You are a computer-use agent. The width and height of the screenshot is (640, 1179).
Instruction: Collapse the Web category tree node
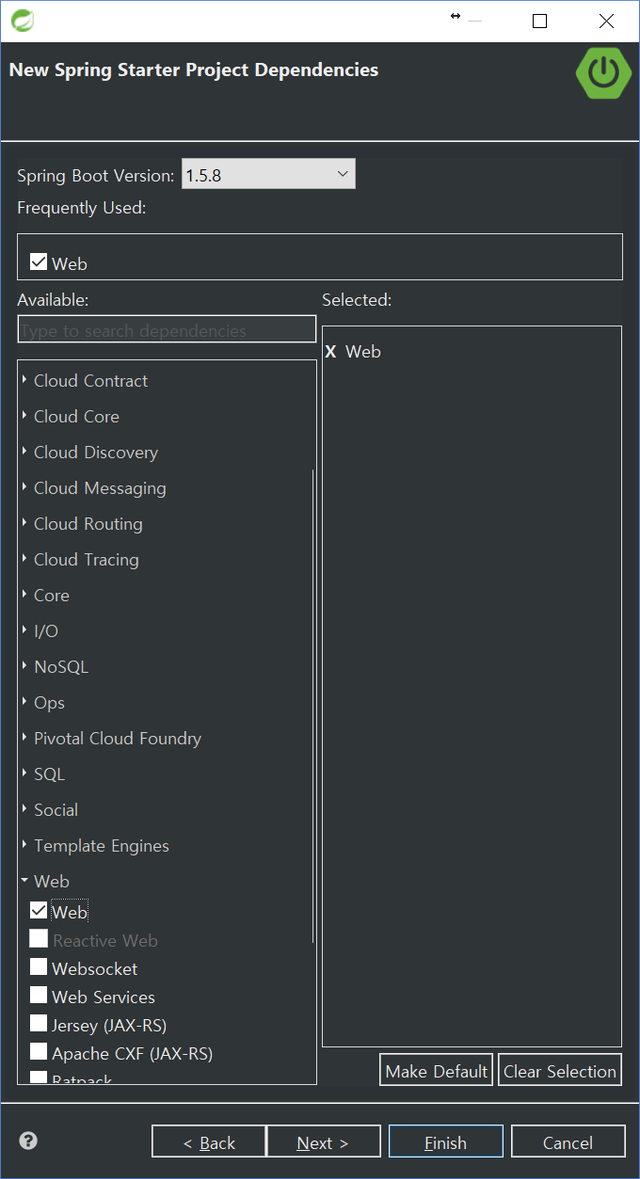tap(24, 881)
